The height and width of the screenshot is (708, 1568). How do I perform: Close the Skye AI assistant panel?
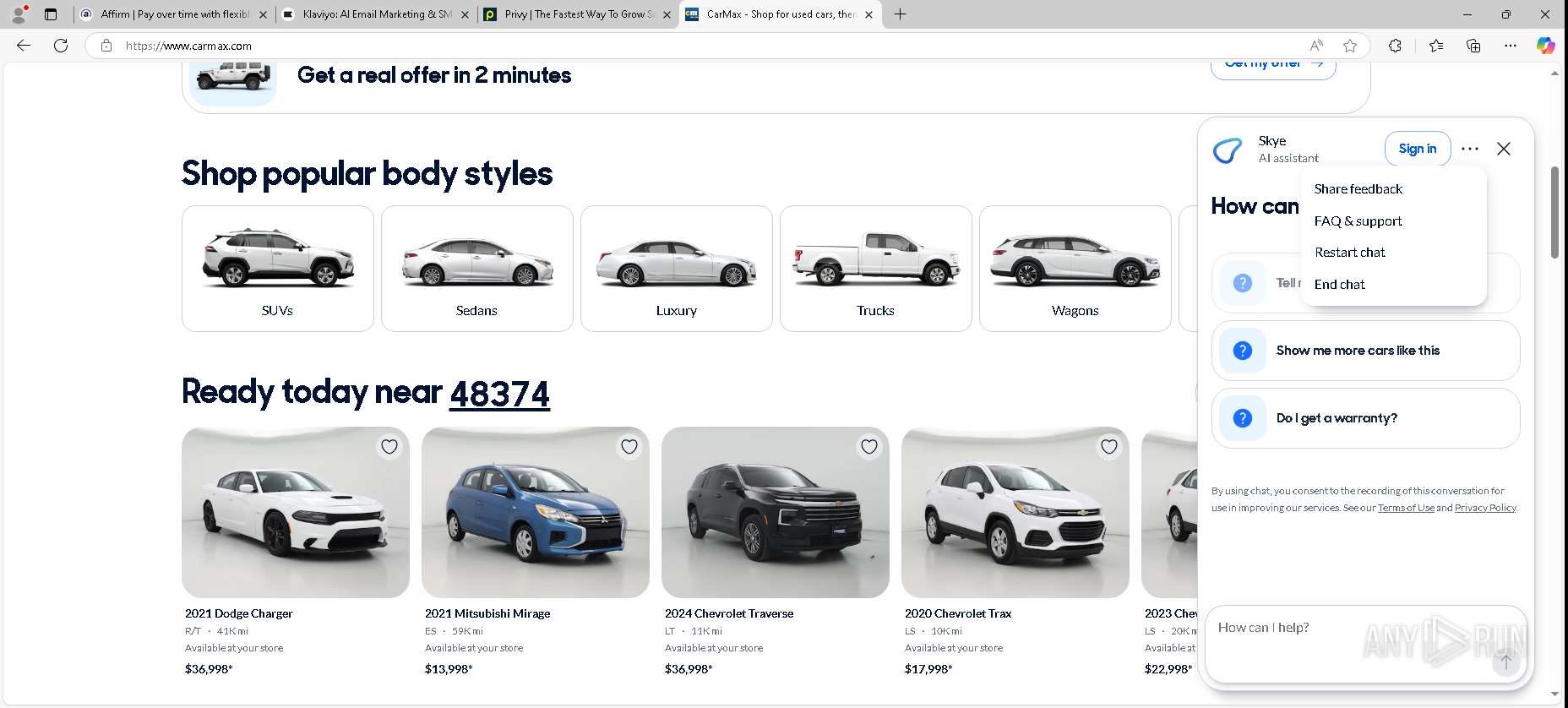coord(1504,149)
